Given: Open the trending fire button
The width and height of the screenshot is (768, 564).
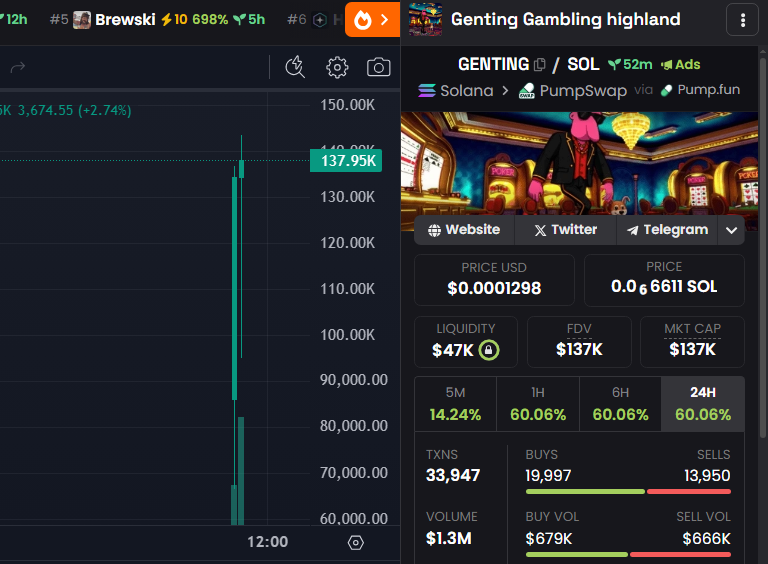Looking at the screenshot, I should [372, 20].
